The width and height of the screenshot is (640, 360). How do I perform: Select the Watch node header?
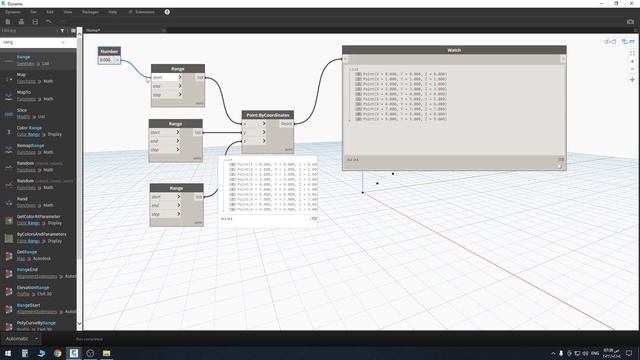coord(454,50)
